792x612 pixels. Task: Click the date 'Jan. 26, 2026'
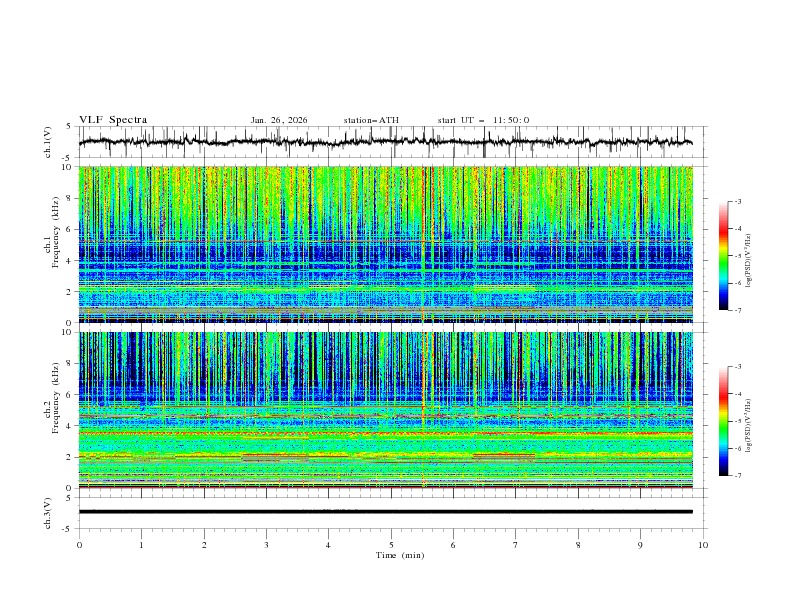279,120
